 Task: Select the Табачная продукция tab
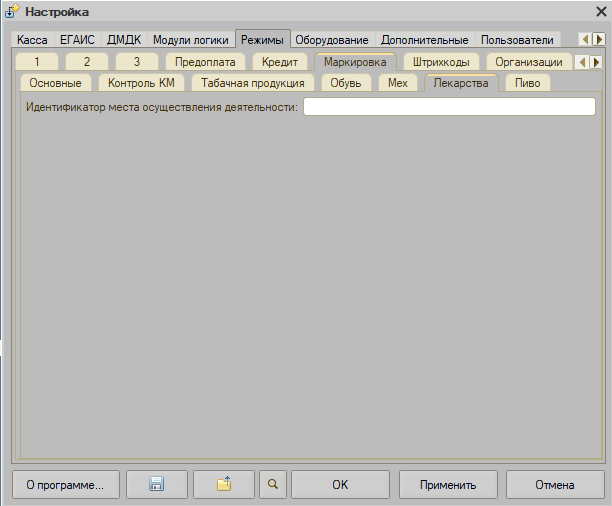(252, 83)
